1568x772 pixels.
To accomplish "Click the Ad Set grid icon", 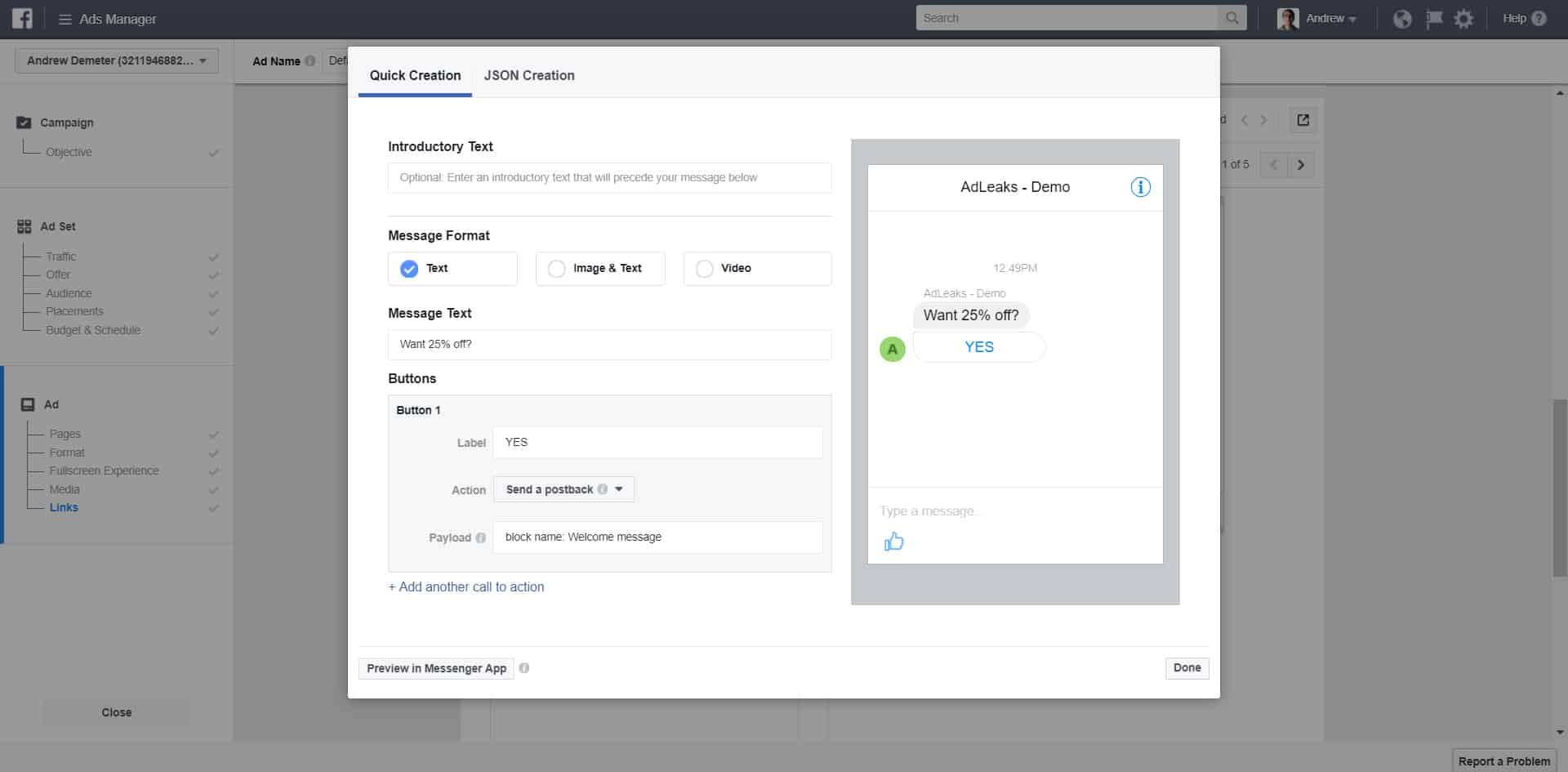I will [24, 226].
